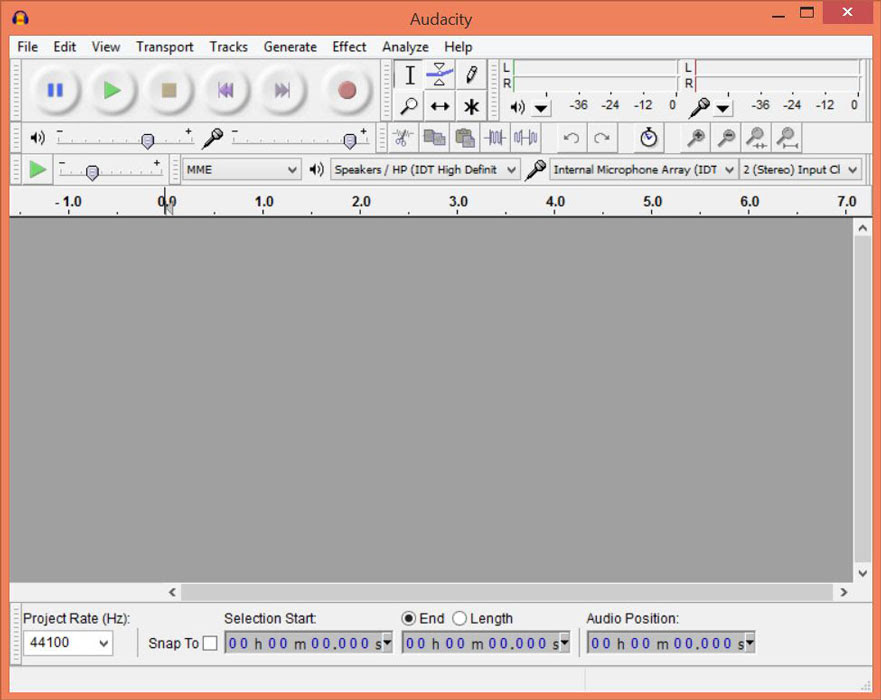The width and height of the screenshot is (881, 700).
Task: Open the Internal Microphone Array input dropdown
Action: (643, 169)
